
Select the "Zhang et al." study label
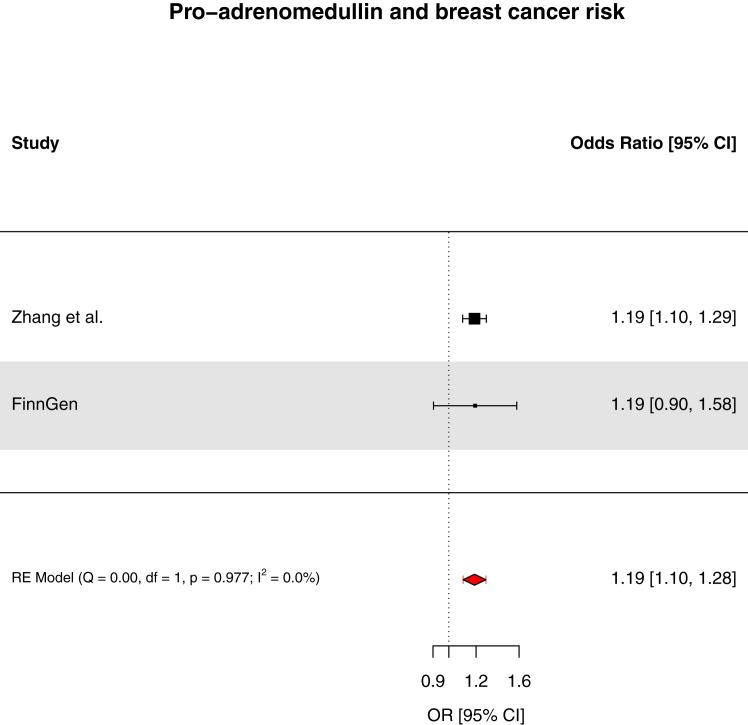[x=57, y=318]
